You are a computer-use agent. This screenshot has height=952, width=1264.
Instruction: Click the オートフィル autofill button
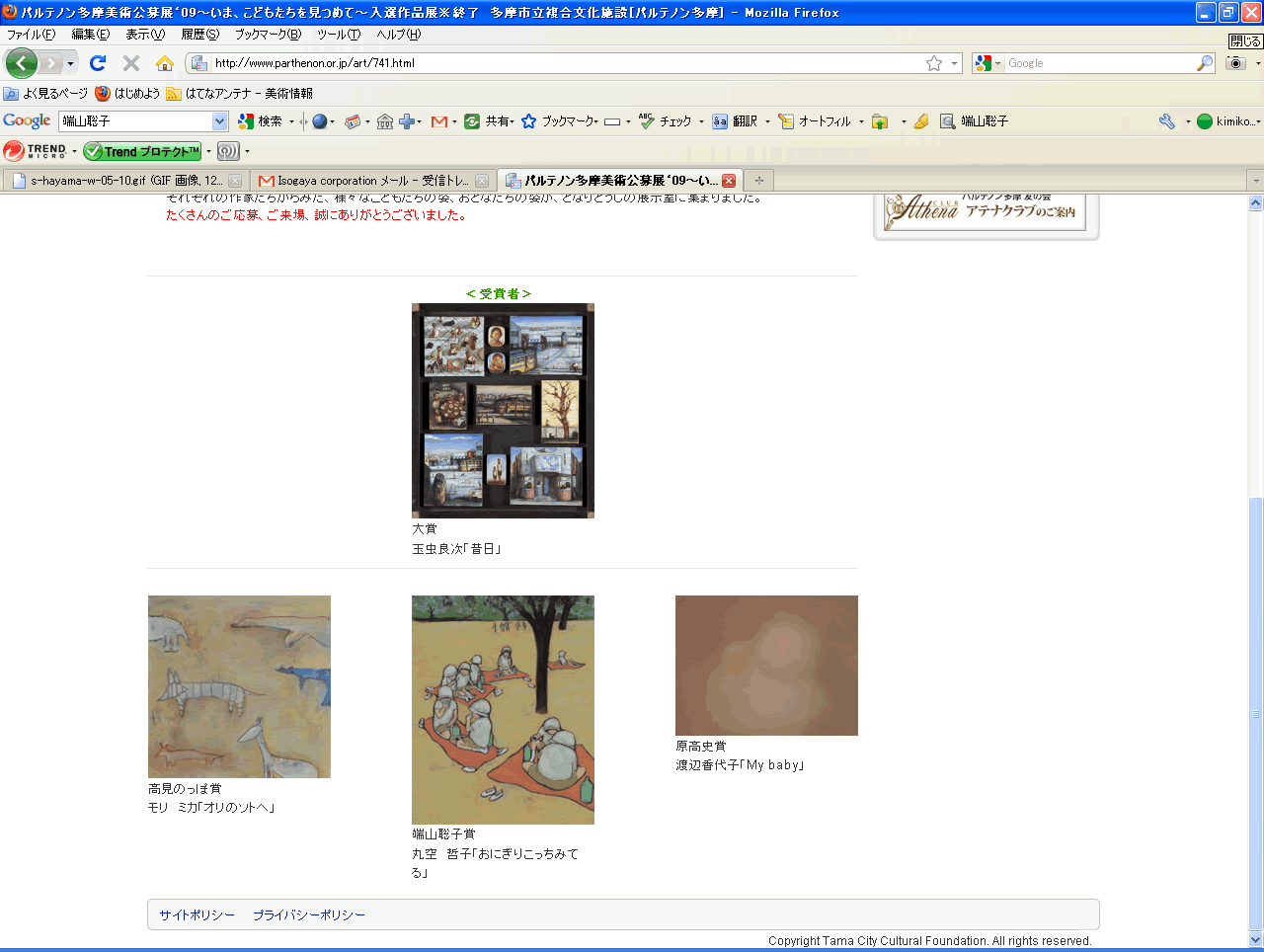click(815, 121)
